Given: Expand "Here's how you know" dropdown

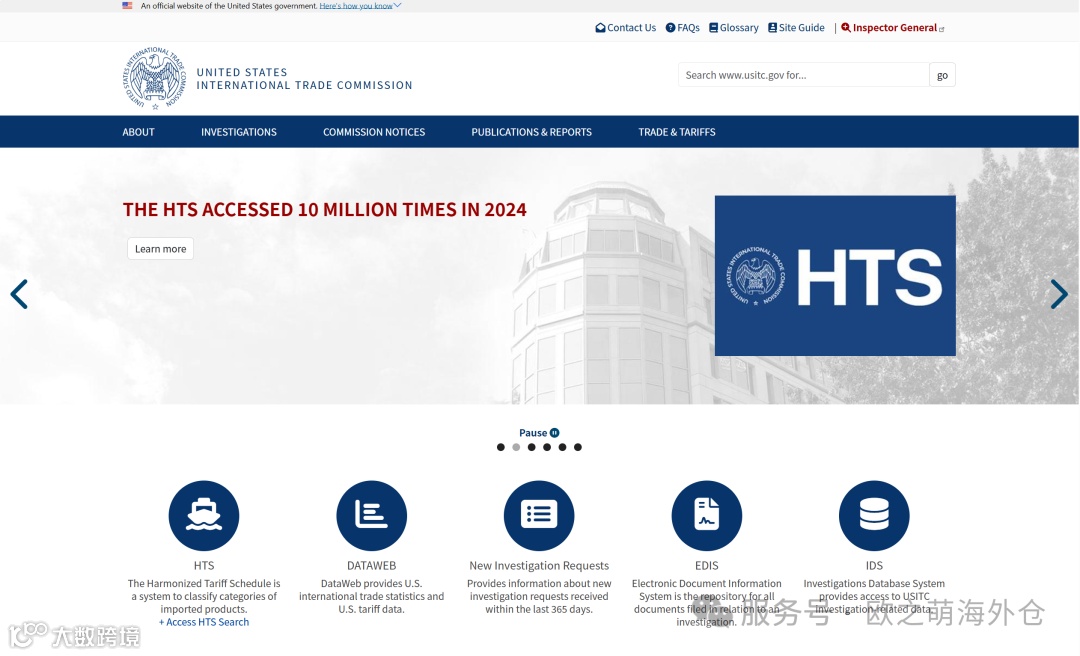Looking at the screenshot, I should click(x=360, y=6).
